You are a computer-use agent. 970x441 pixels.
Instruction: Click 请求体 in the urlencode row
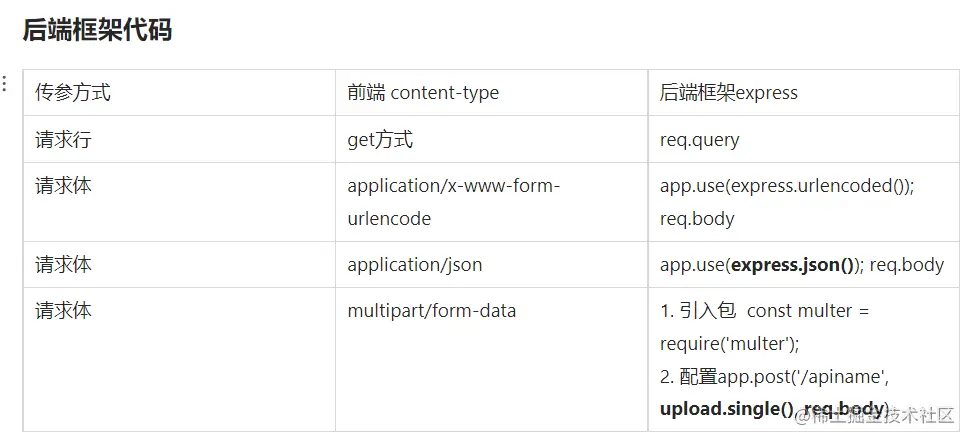click(63, 186)
